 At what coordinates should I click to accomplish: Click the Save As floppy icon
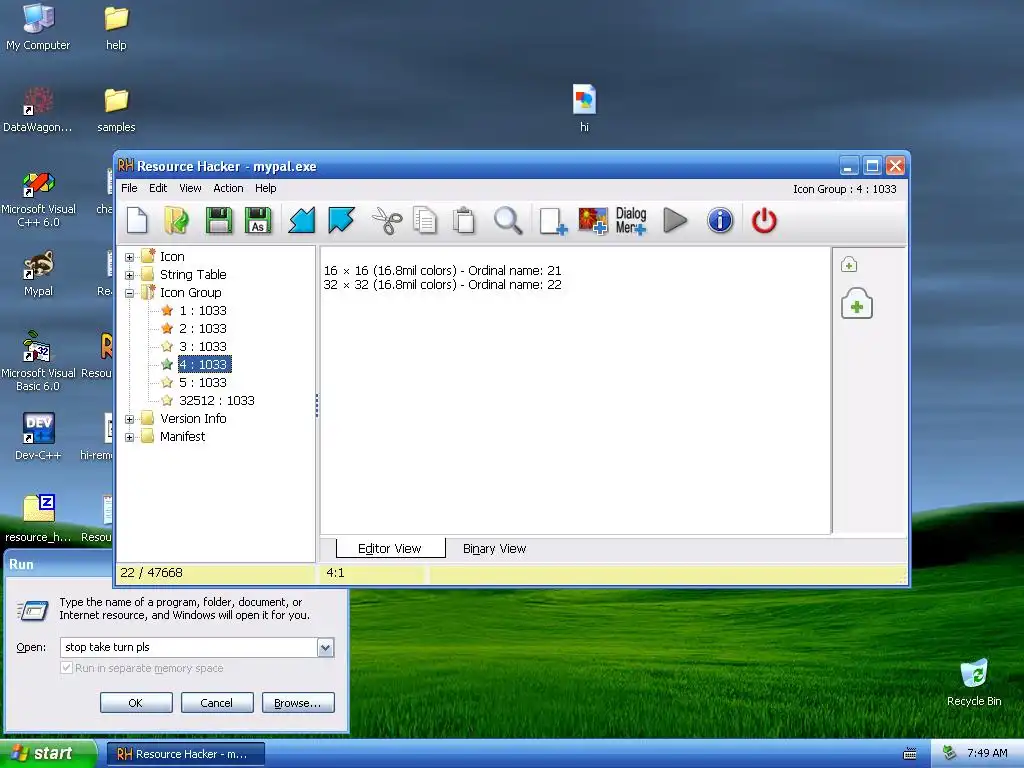tap(258, 220)
